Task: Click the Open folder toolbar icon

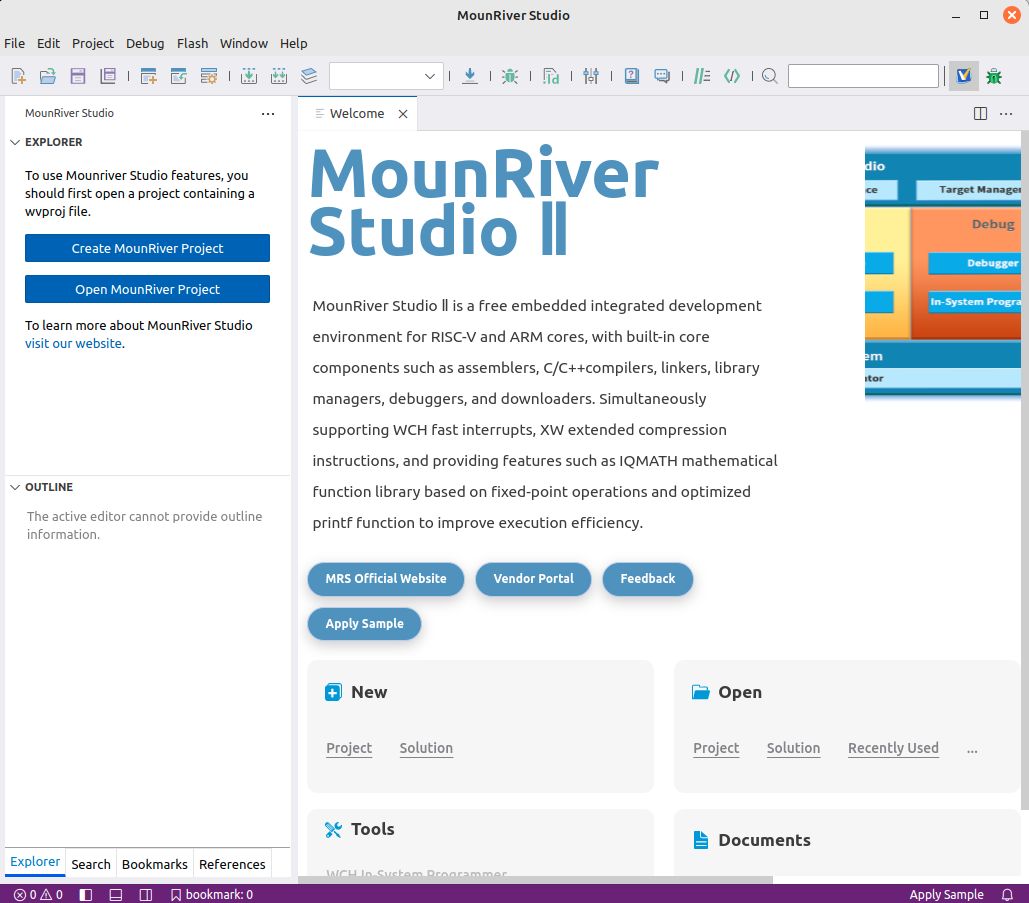Action: pos(48,76)
